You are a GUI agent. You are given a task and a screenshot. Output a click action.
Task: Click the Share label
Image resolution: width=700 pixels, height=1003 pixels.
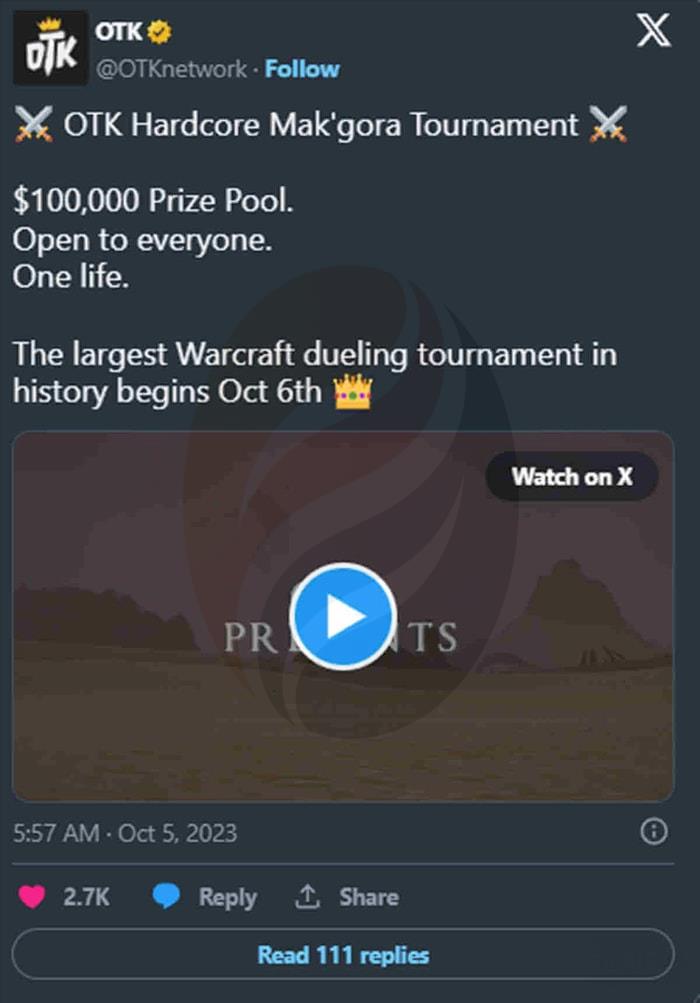tap(369, 897)
